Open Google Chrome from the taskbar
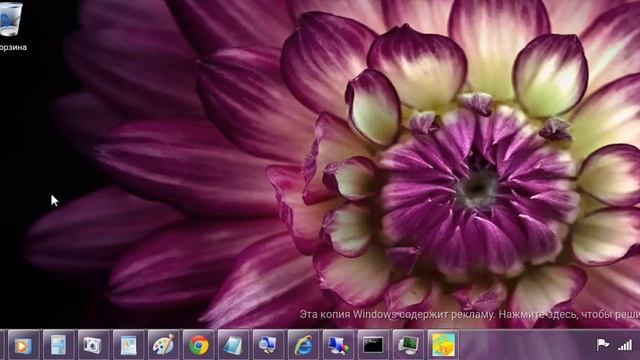This screenshot has width=640, height=360. coord(198,345)
